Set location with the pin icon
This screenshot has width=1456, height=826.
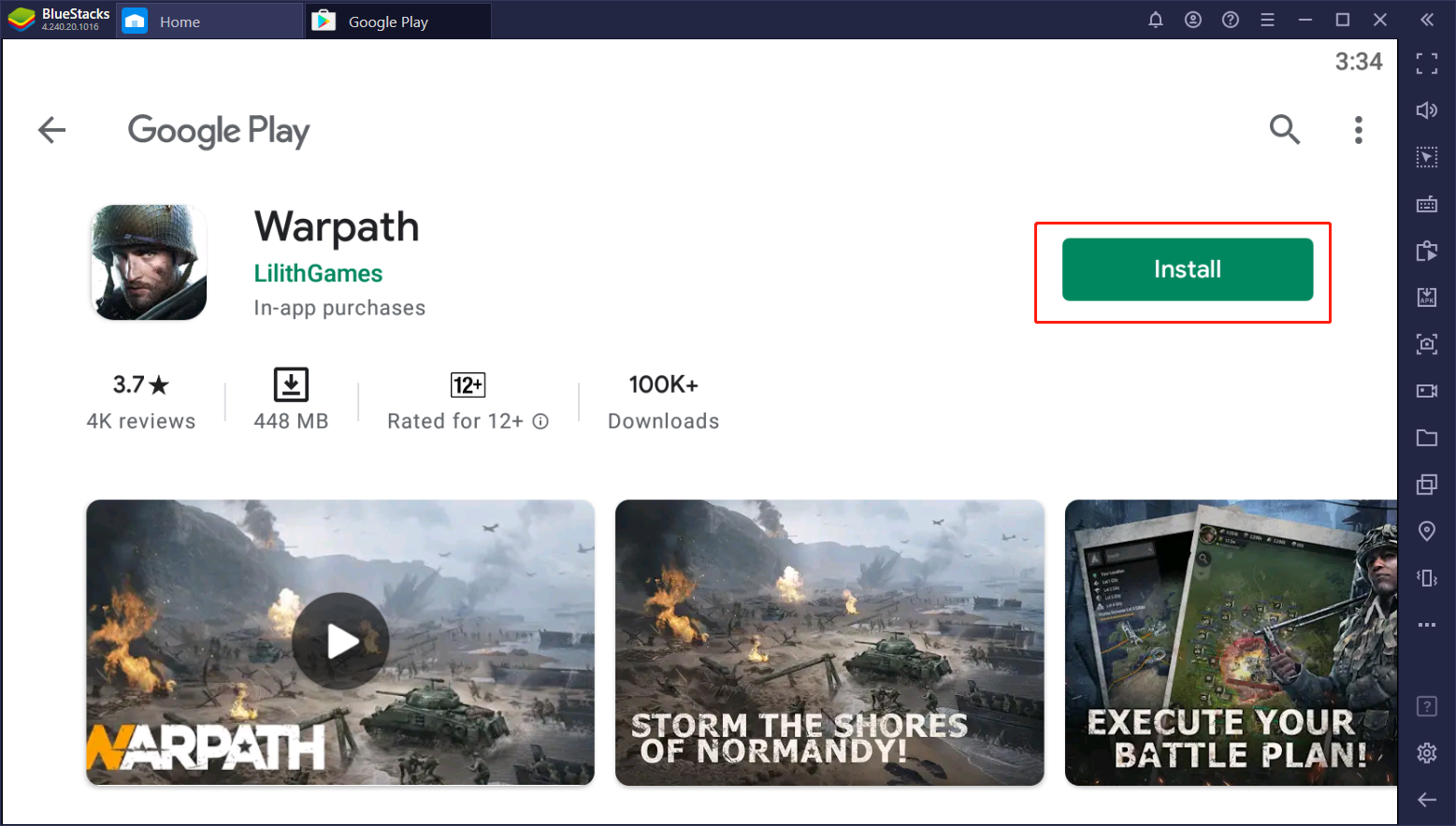(x=1427, y=531)
